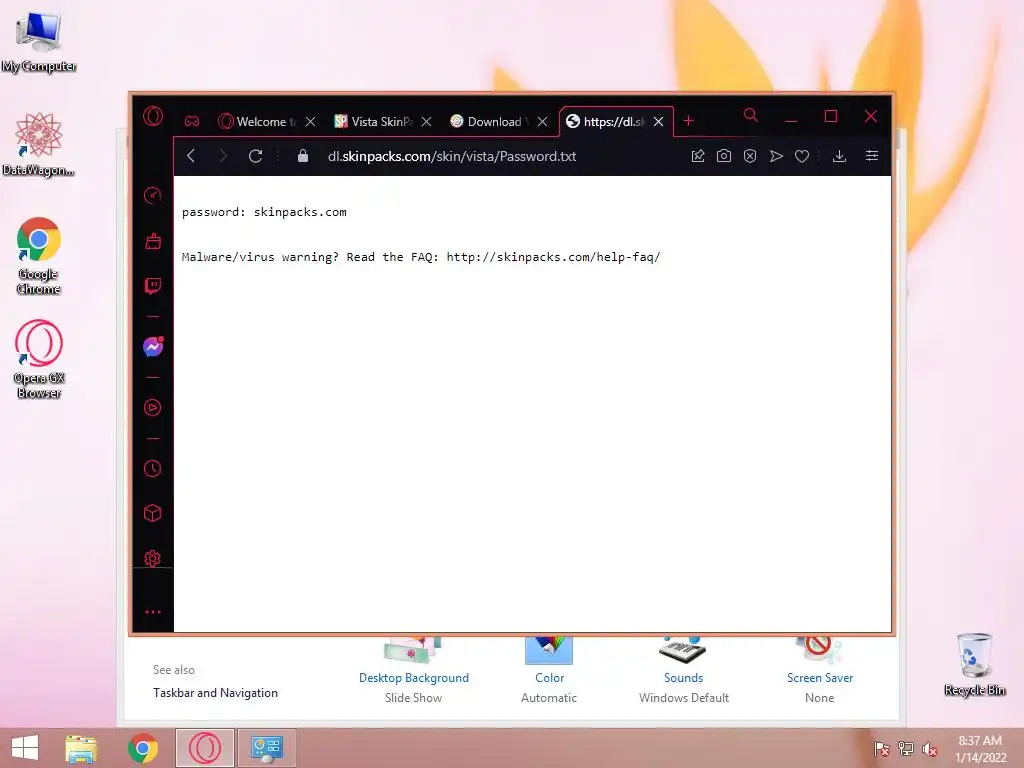Take a snapshot with camera icon
Image resolution: width=1024 pixels, height=768 pixels.
coord(724,156)
